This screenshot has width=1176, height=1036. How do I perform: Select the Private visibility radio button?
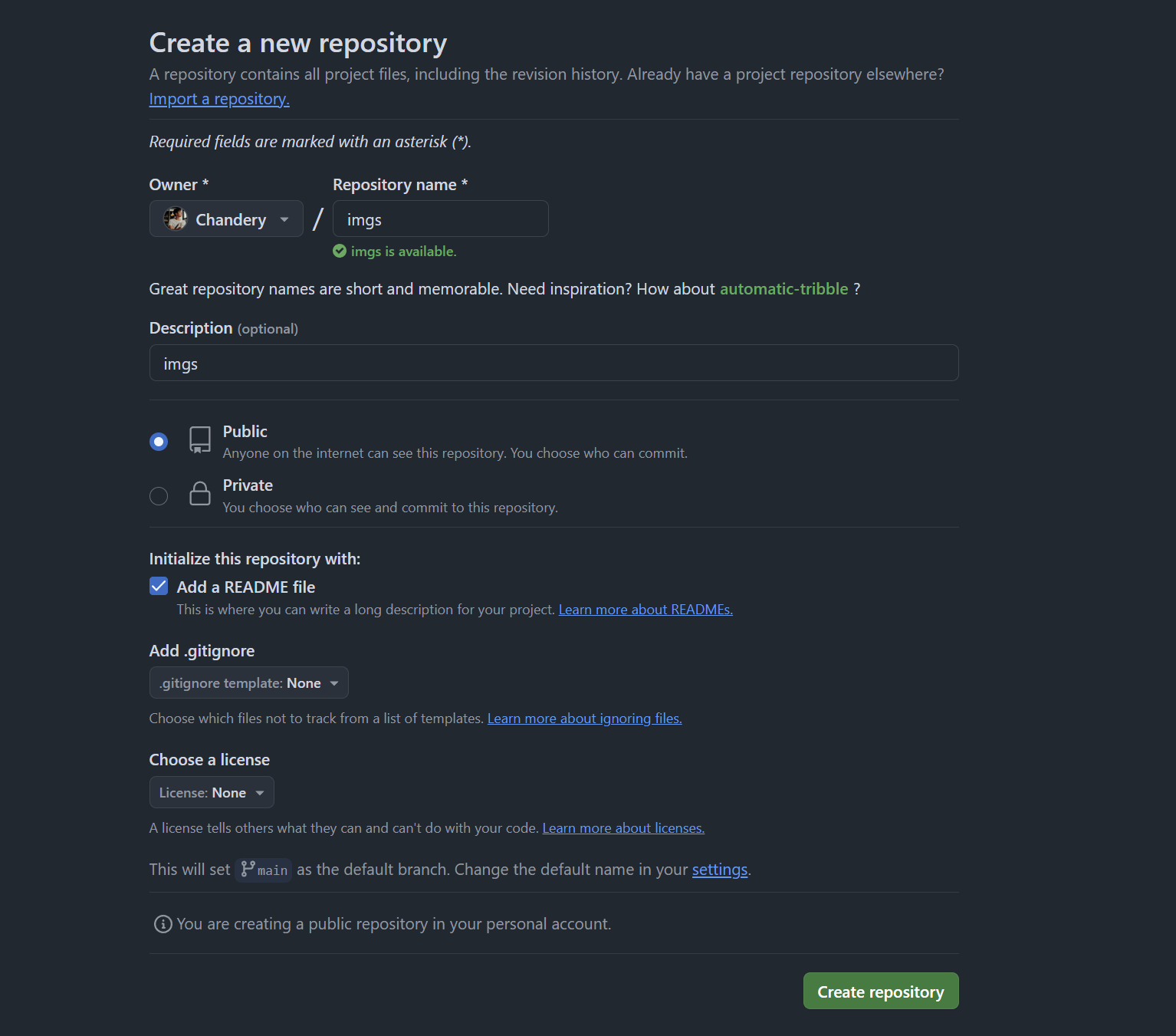tap(159, 496)
